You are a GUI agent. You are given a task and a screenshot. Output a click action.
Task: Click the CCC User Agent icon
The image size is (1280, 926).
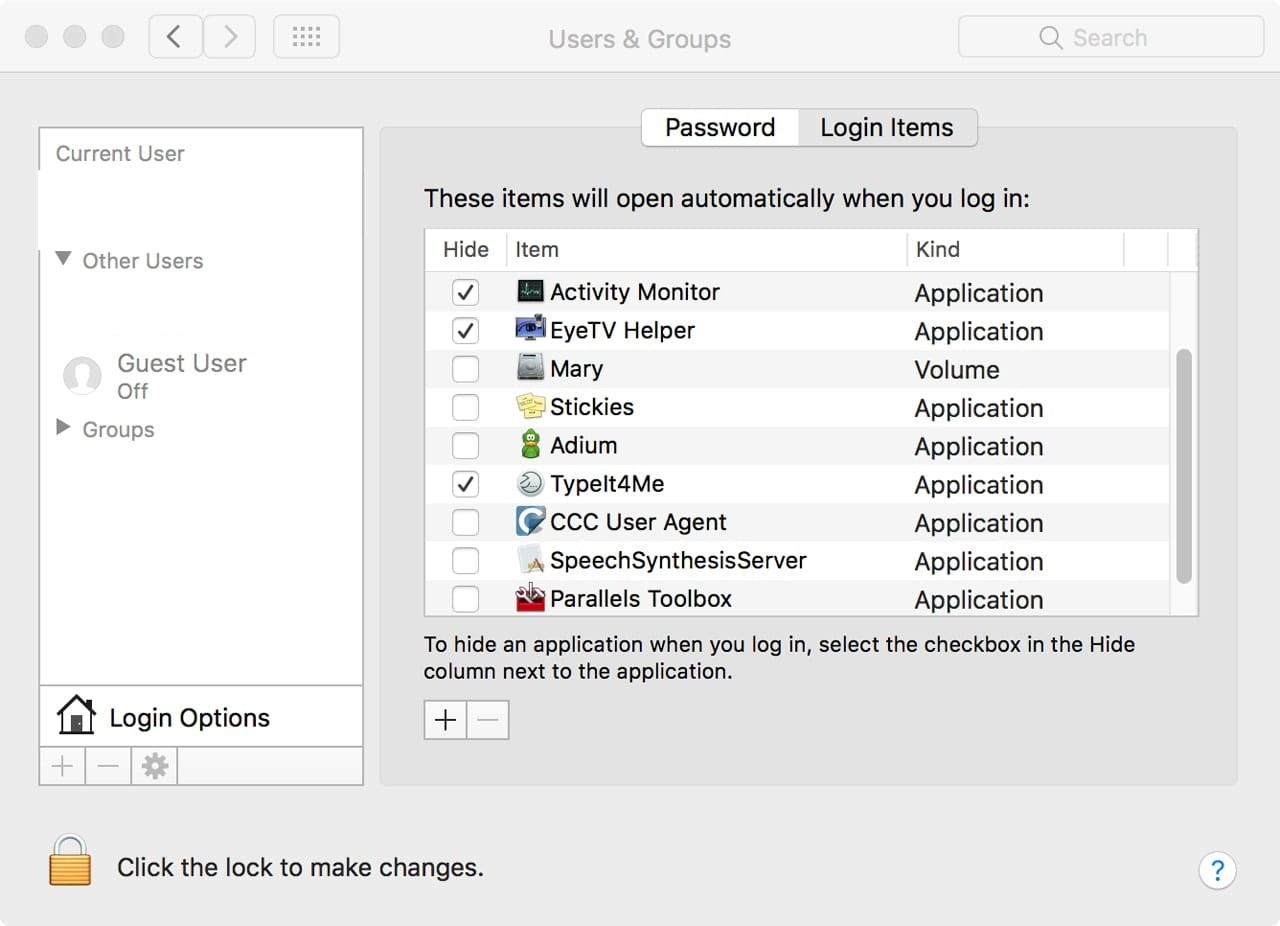click(529, 522)
